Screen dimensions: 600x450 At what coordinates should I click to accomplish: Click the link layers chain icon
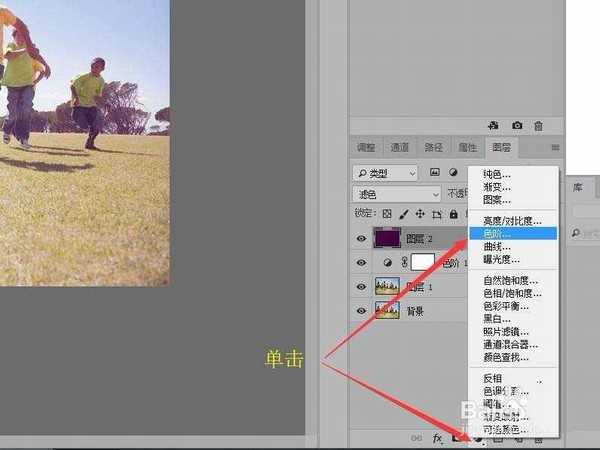416,438
